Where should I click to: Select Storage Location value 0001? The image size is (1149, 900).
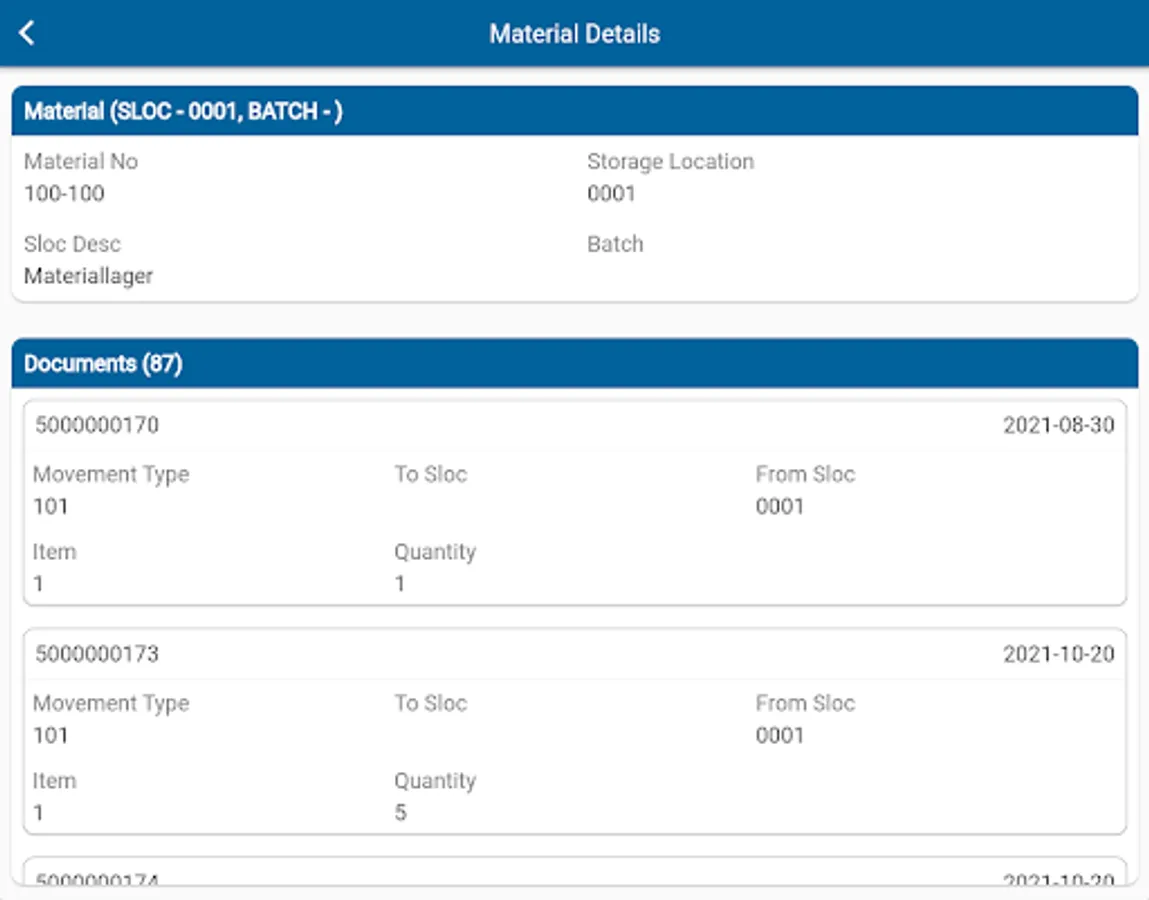611,193
